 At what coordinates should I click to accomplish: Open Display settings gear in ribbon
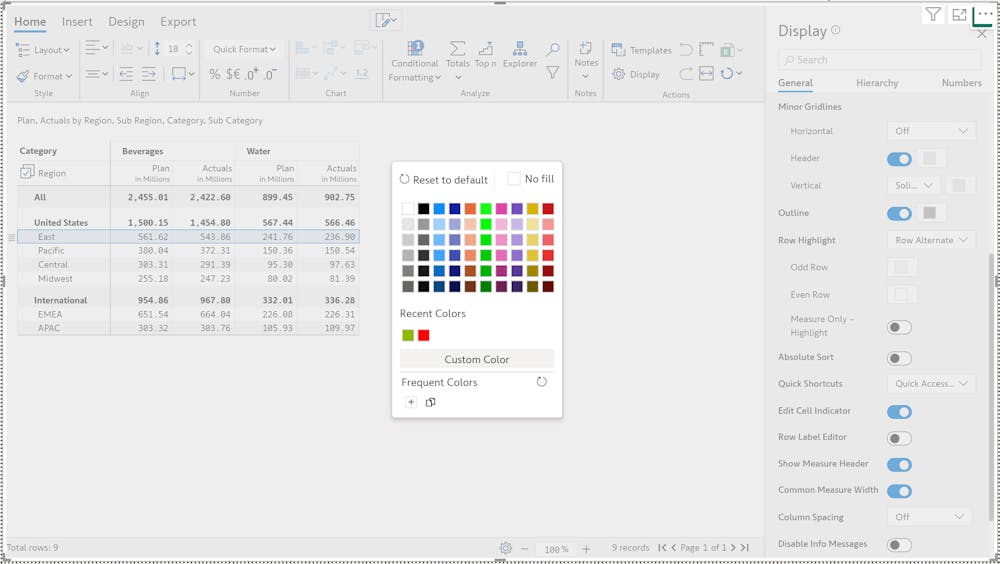(618, 74)
